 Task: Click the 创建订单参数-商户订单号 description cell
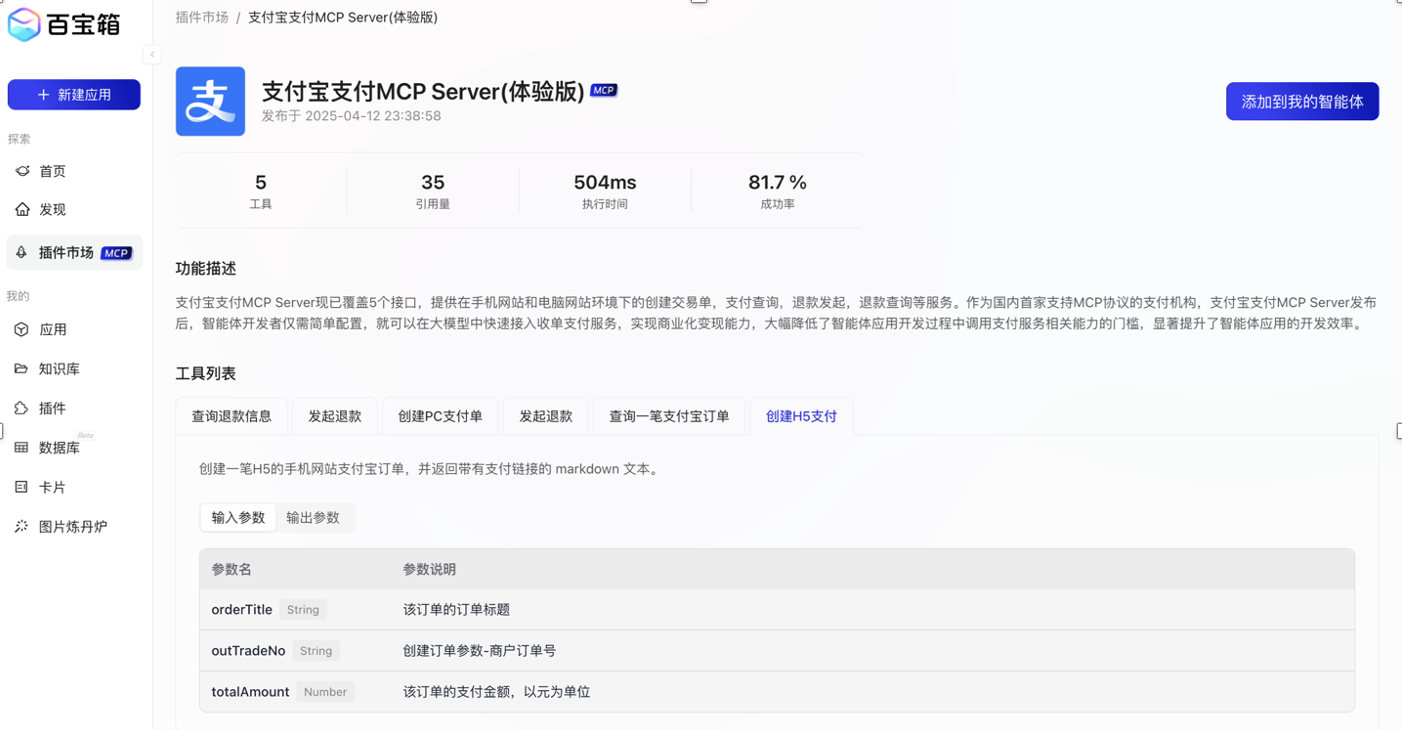[x=479, y=650]
